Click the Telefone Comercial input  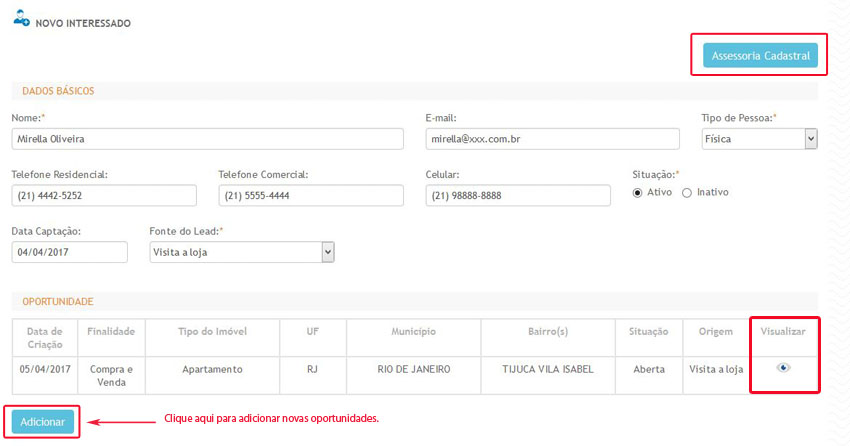point(311,196)
